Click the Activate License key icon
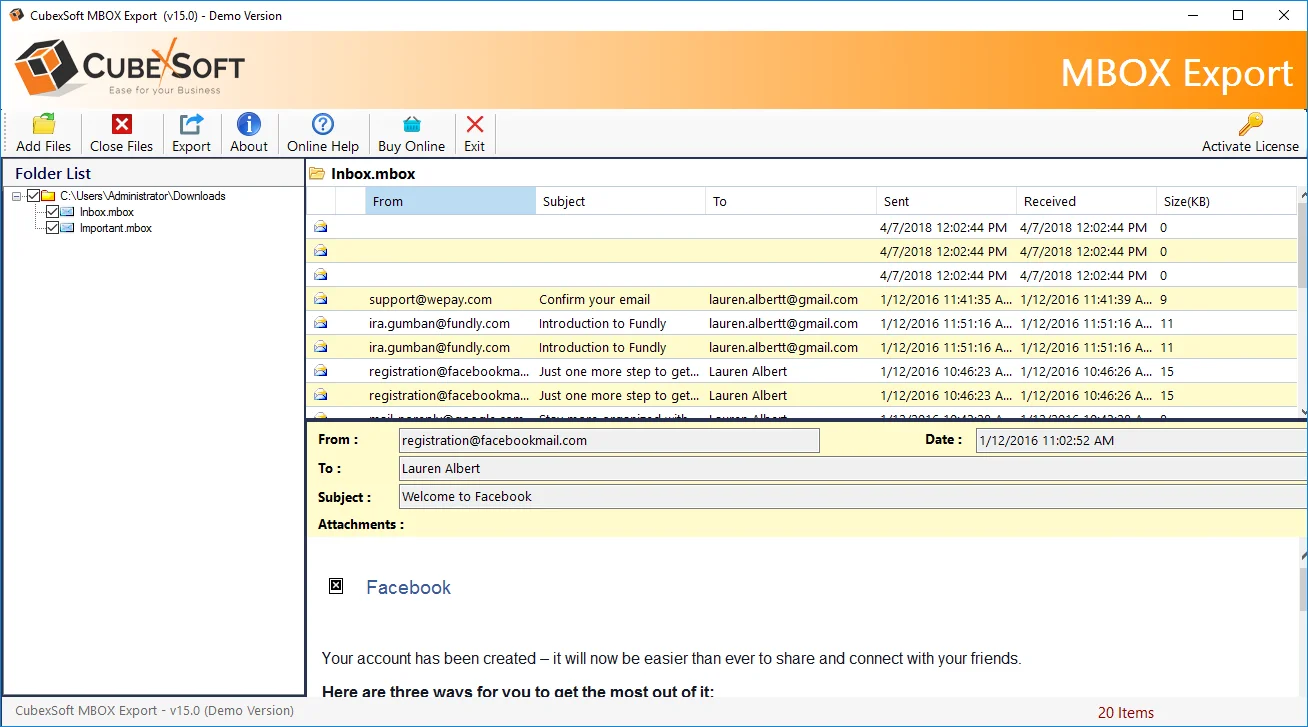This screenshot has height=727, width=1308. click(1250, 124)
